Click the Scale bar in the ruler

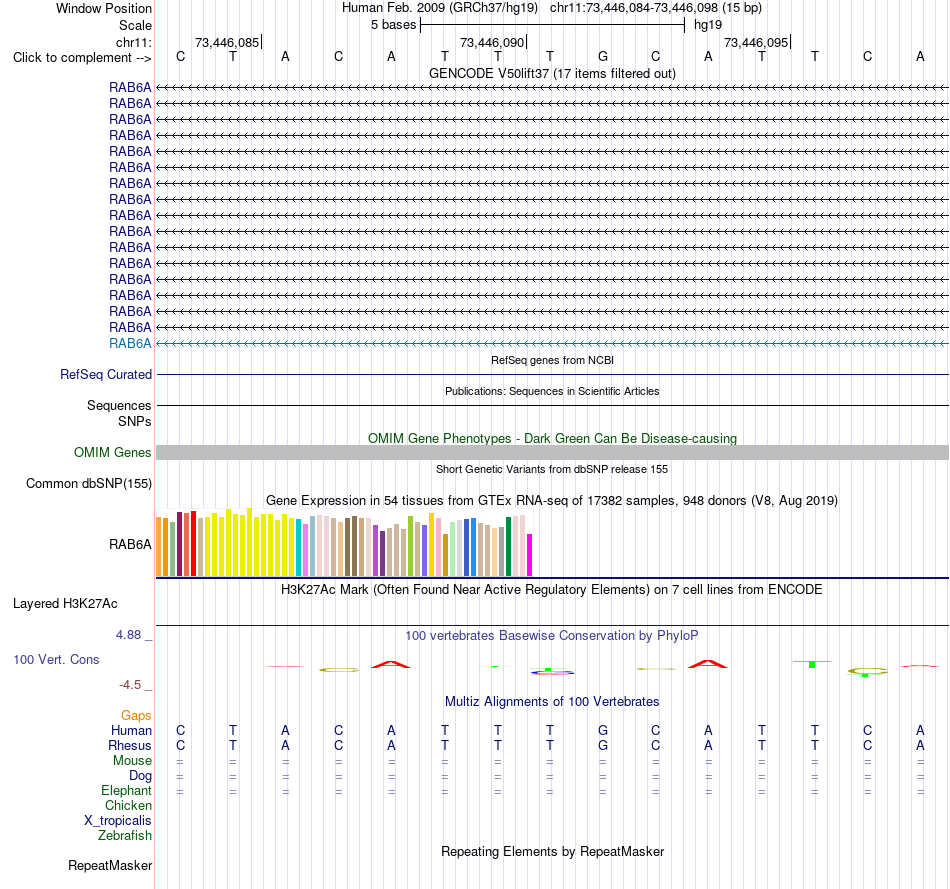[x=553, y=25]
